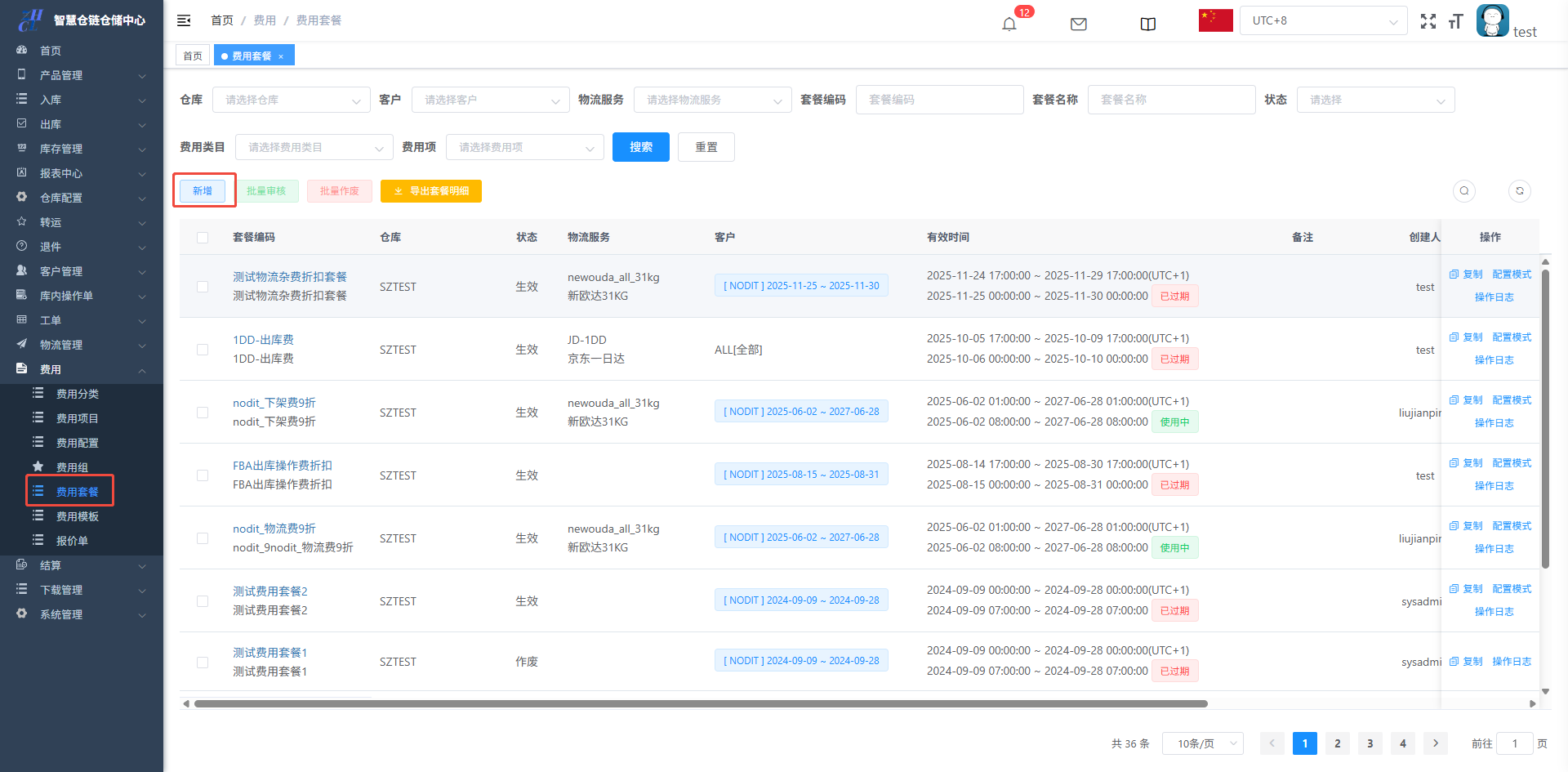
Task: Select checkbox for FBA出库操作费折扣 row
Action: [203, 475]
